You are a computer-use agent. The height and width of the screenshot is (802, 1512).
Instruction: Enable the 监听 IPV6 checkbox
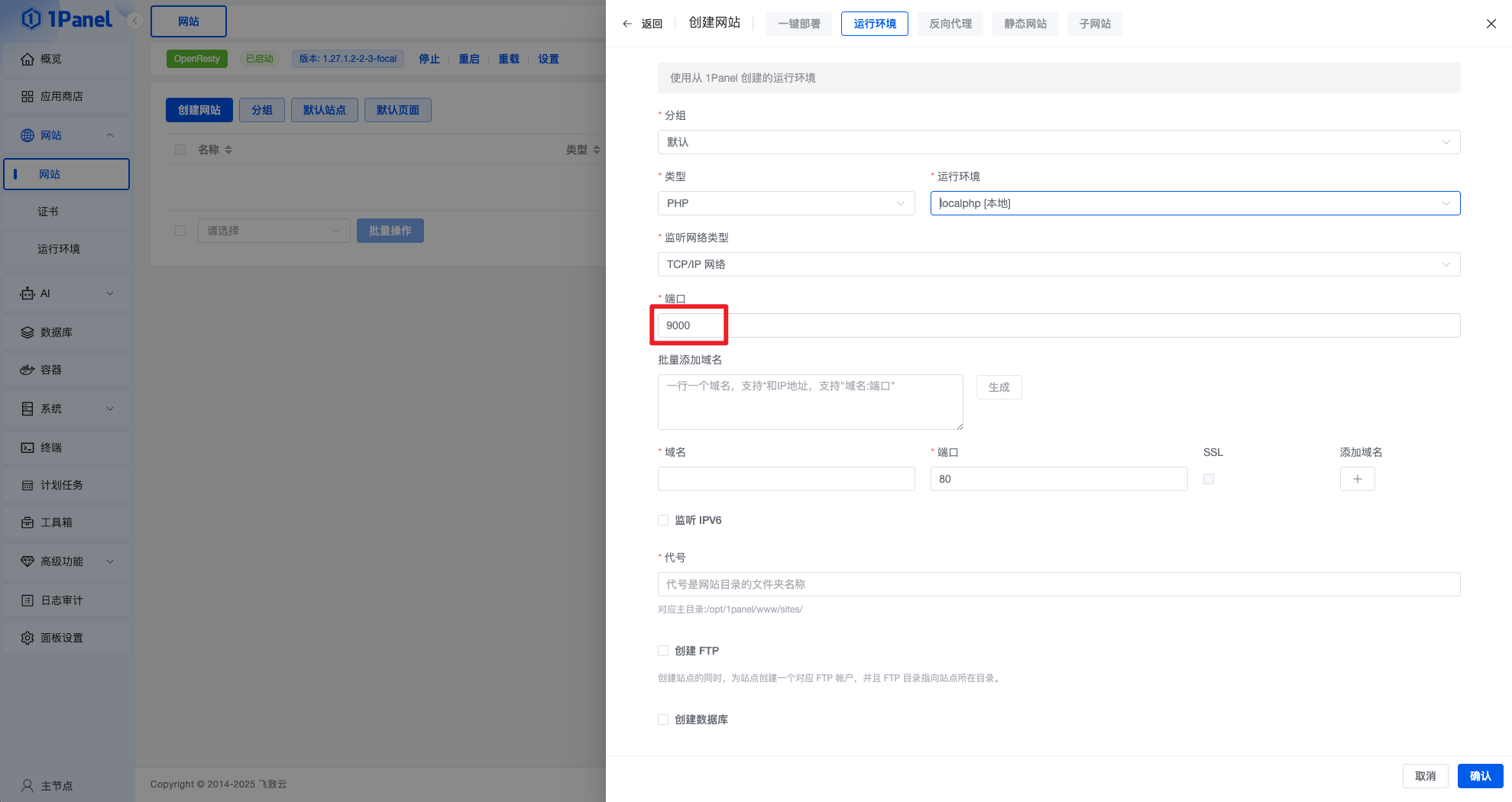point(663,520)
